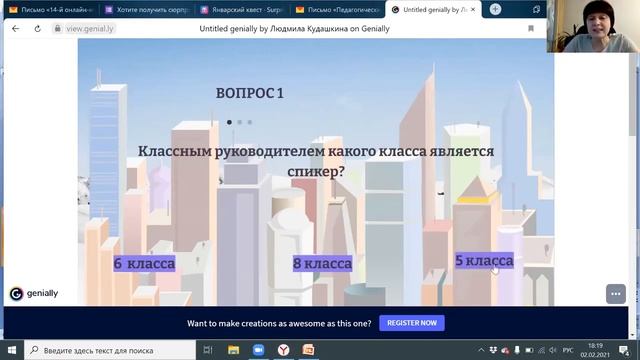The height and width of the screenshot is (360, 640).
Task: Click the microphone tray icon
Action: [x=517, y=350]
